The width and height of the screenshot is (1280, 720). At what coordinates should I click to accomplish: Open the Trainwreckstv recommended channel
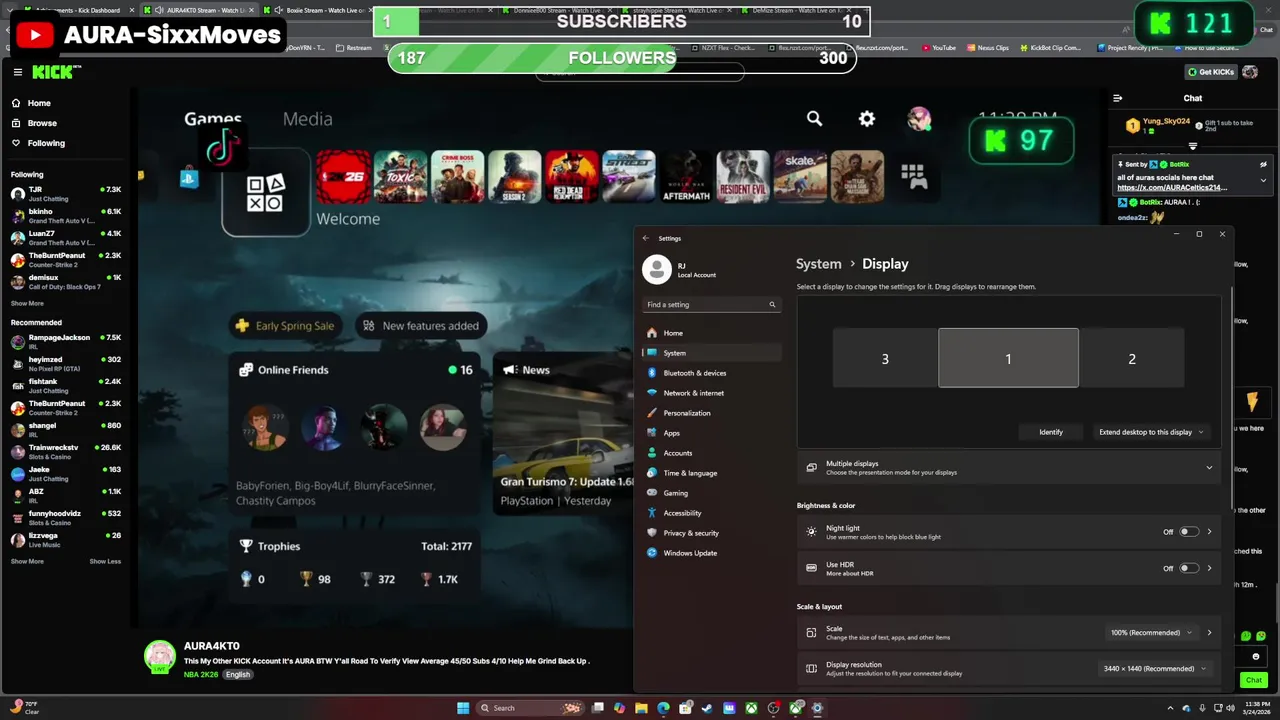click(x=66, y=451)
